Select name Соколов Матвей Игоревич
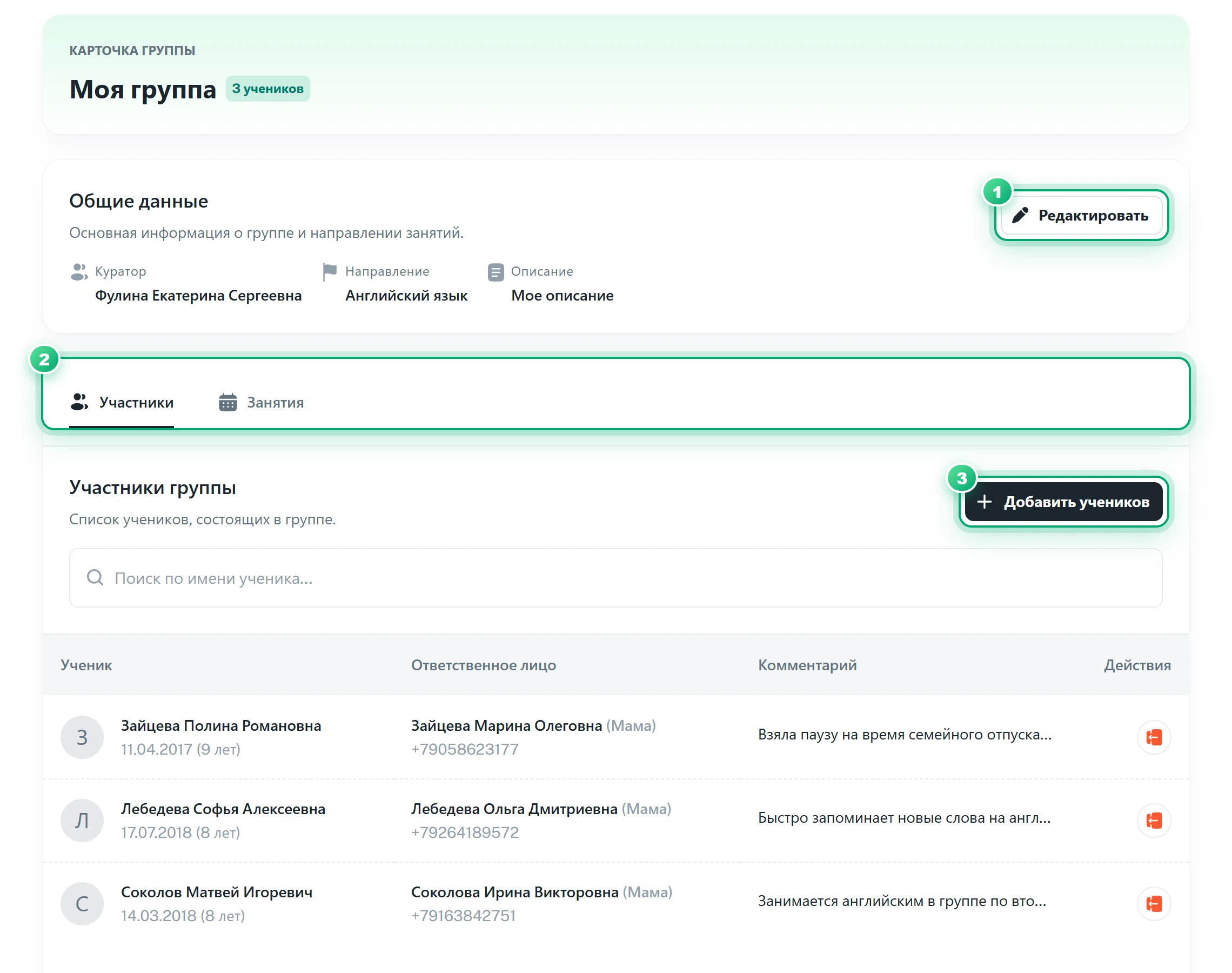 [x=217, y=891]
